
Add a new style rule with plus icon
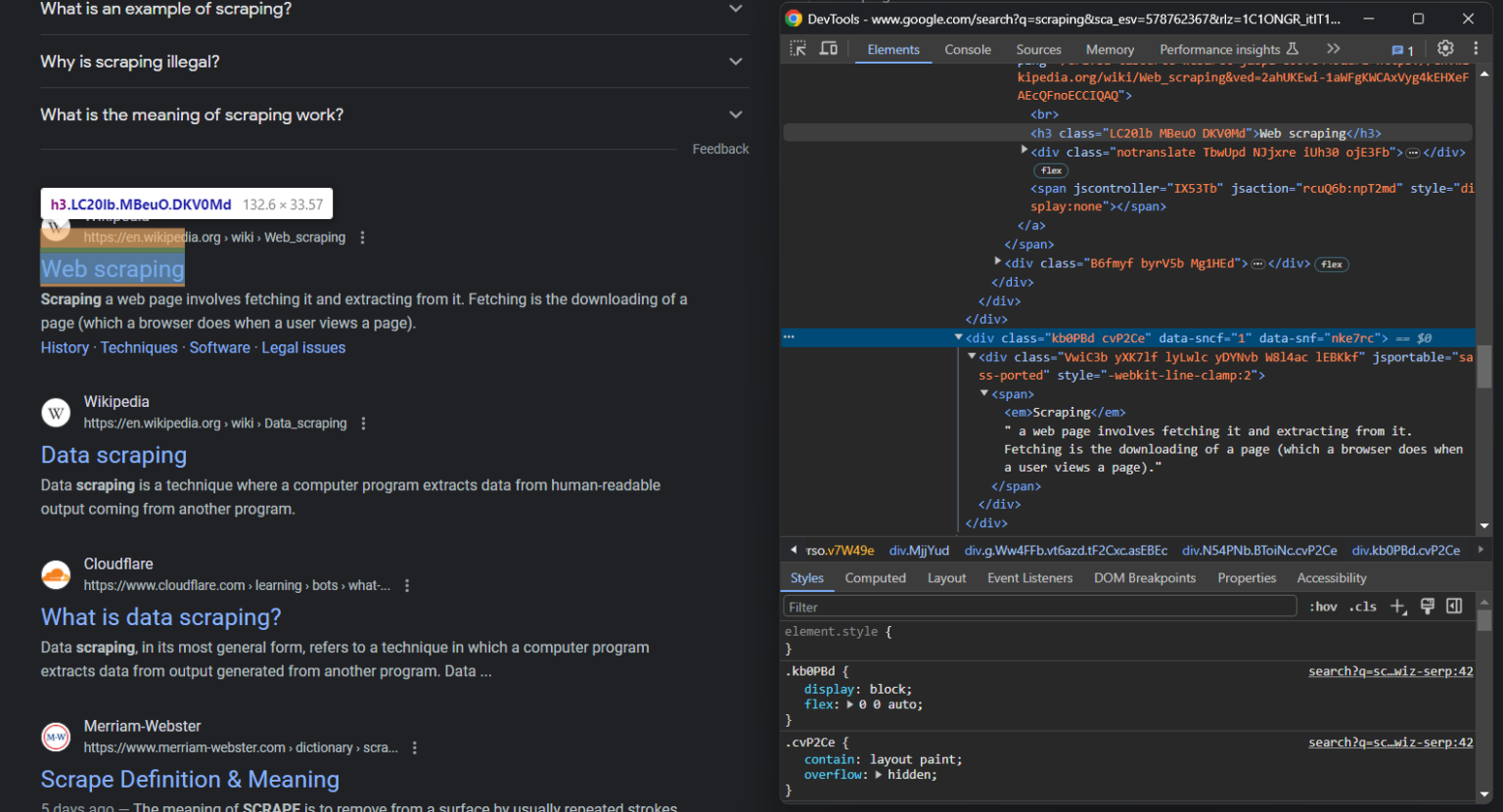point(1398,607)
